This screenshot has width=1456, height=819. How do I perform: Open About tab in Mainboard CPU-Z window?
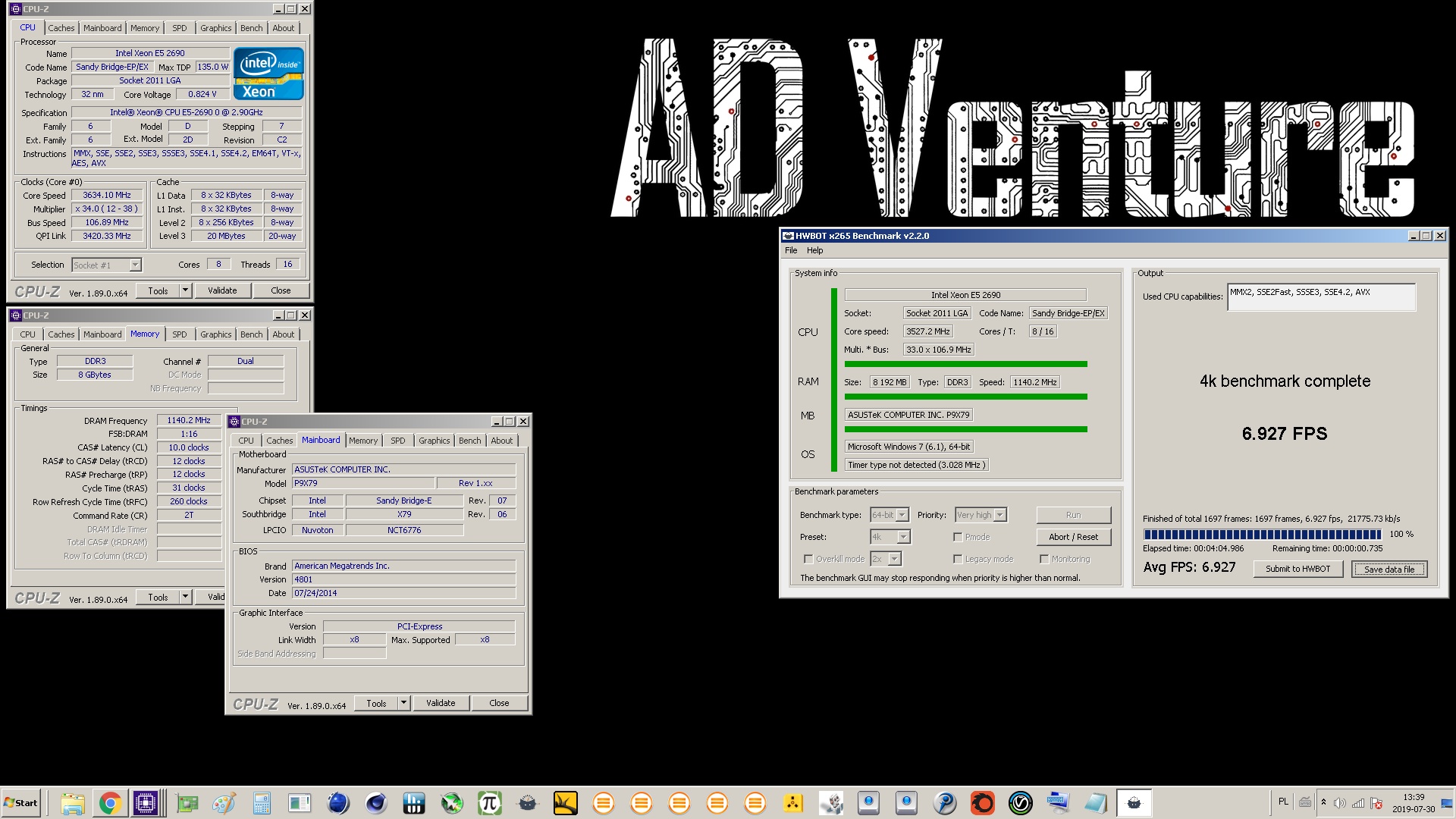pyautogui.click(x=502, y=441)
